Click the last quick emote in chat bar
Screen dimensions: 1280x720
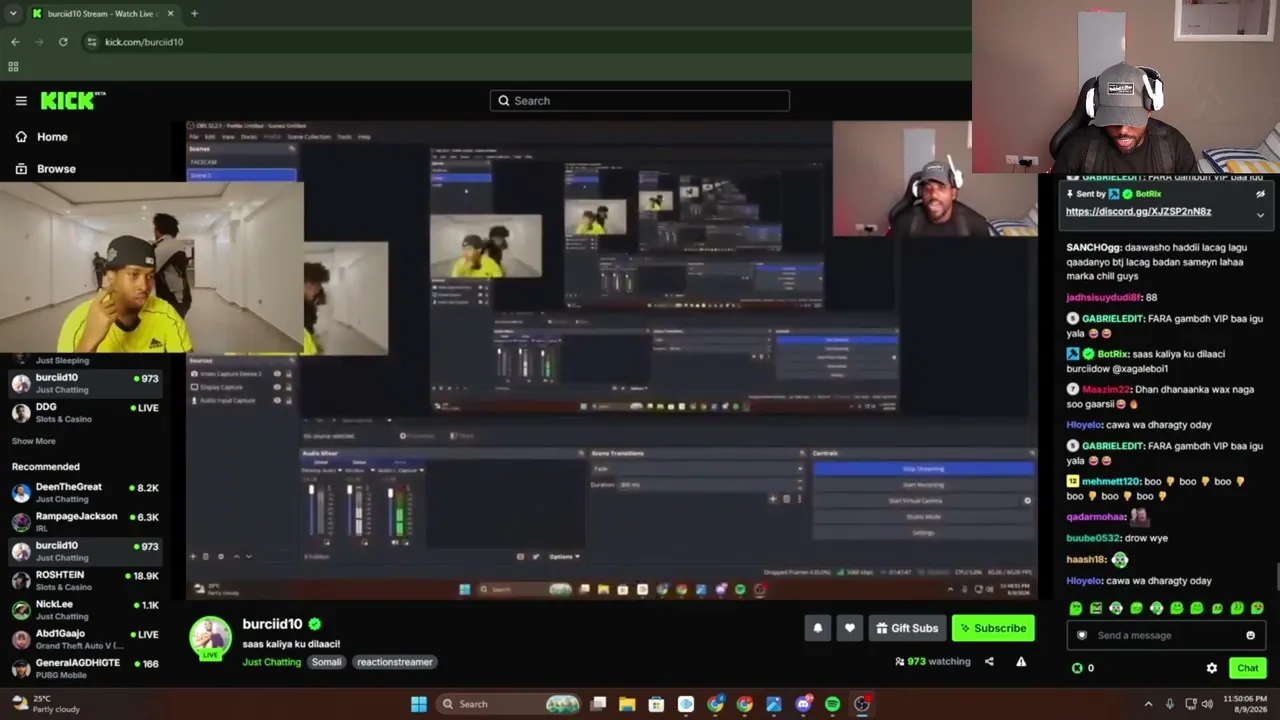(1257, 608)
